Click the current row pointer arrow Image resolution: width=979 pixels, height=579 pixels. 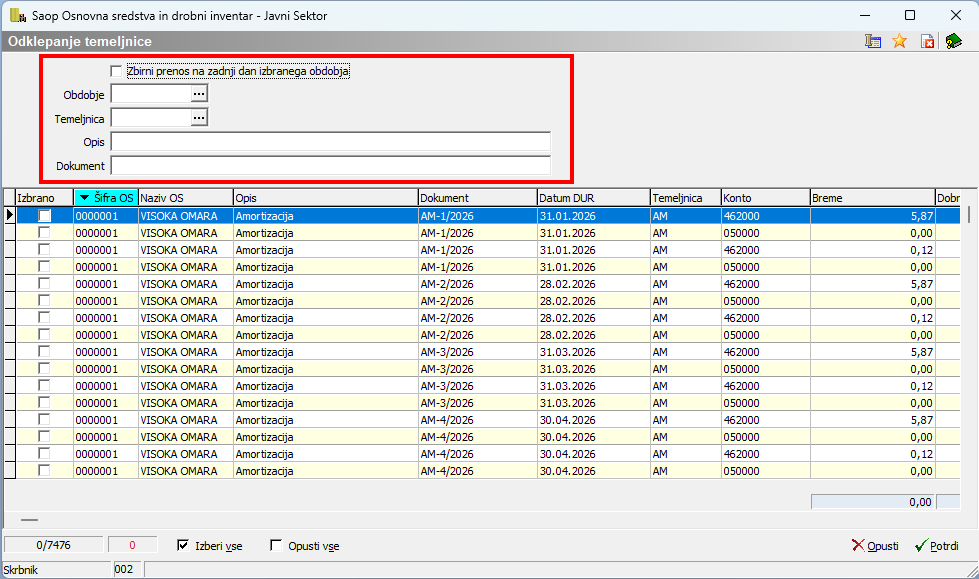tap(10, 215)
